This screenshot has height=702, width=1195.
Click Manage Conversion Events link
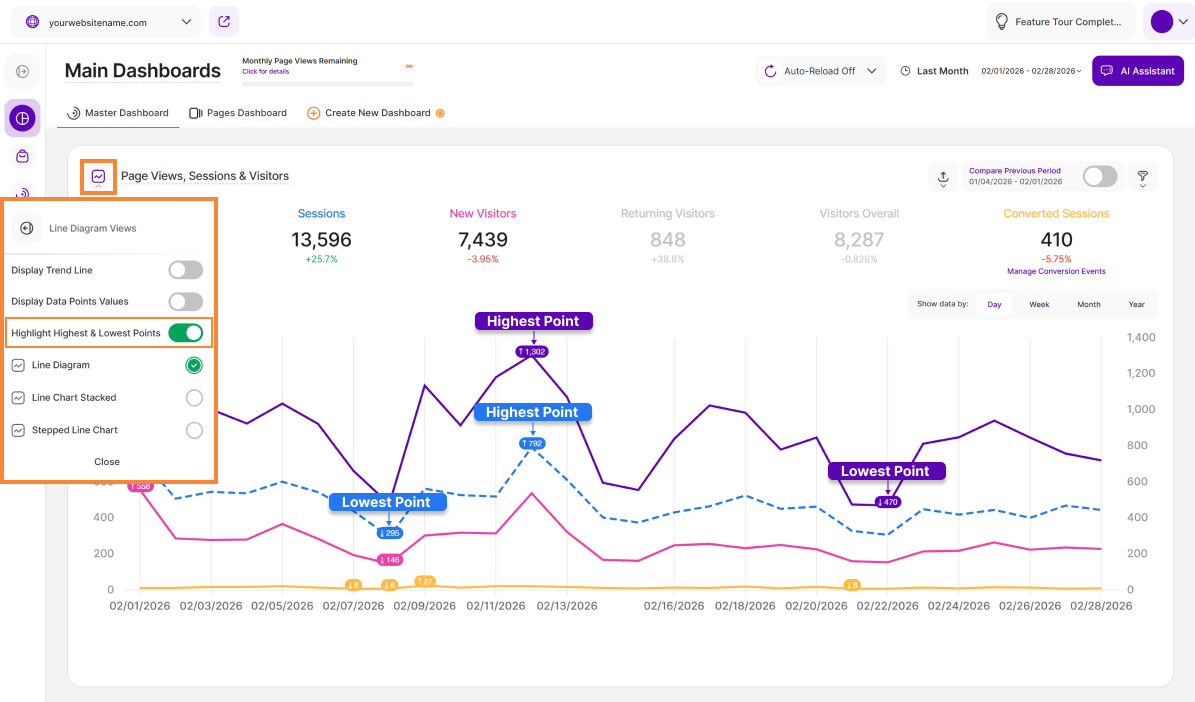1056,271
